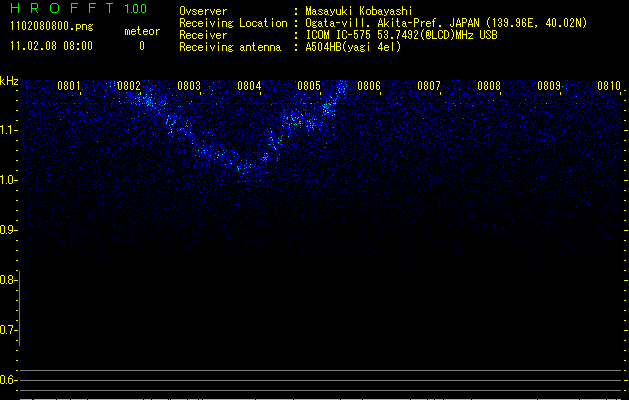Click the Receiving antenna field label

point(230,47)
